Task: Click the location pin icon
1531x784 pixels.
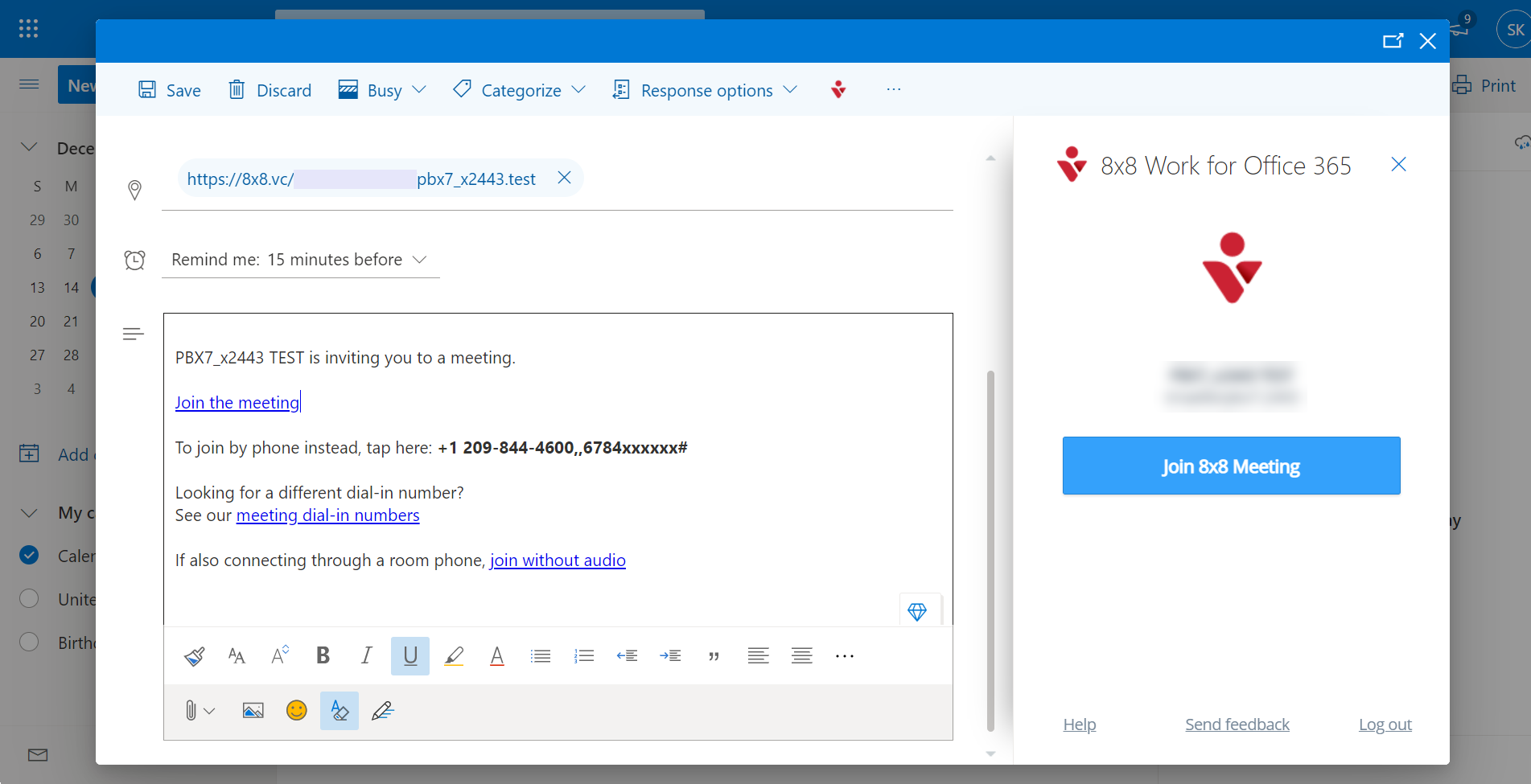Action: pyautogui.click(x=135, y=190)
